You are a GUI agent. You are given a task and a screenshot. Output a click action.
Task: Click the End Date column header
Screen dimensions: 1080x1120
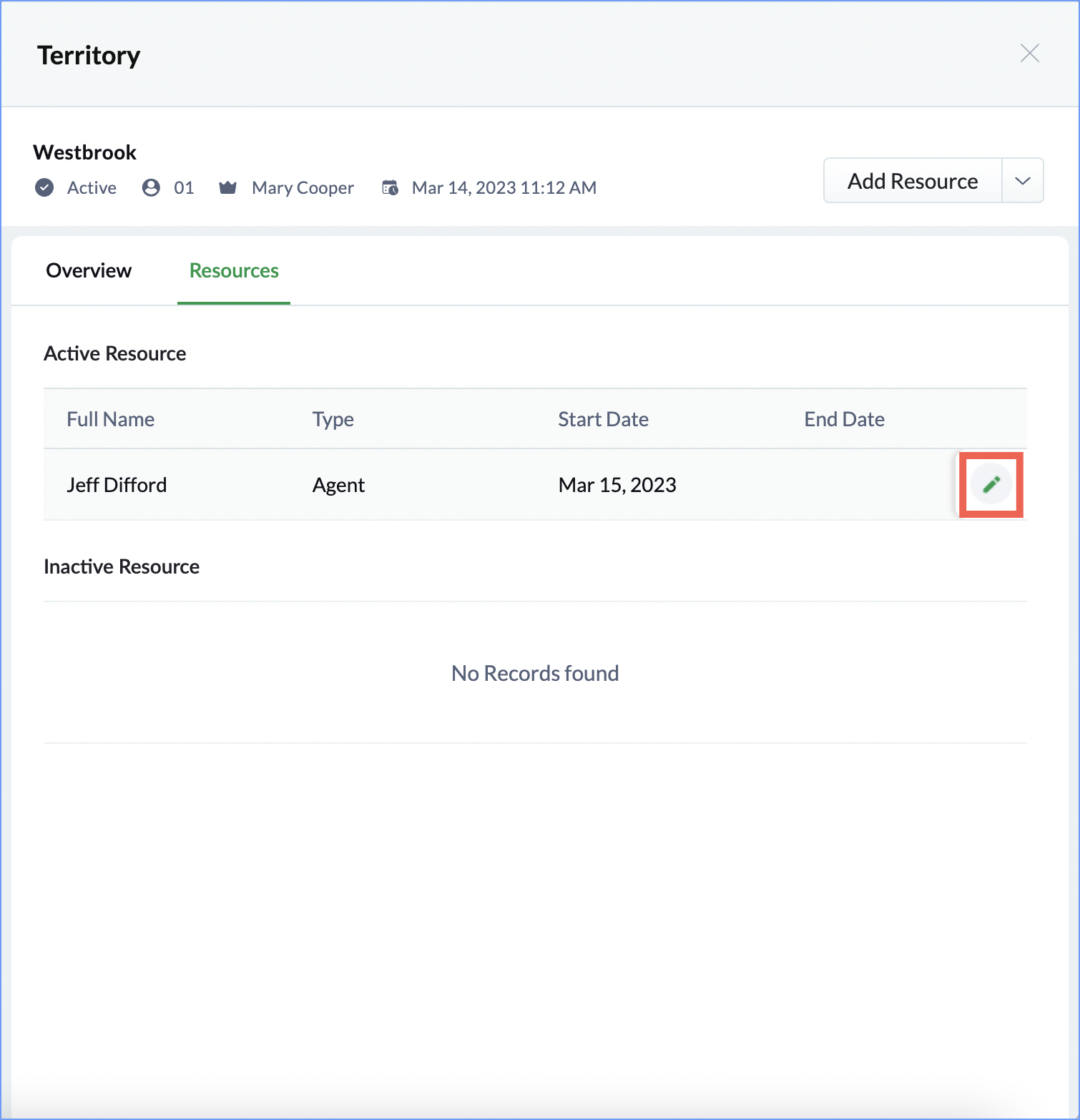pyautogui.click(x=844, y=419)
